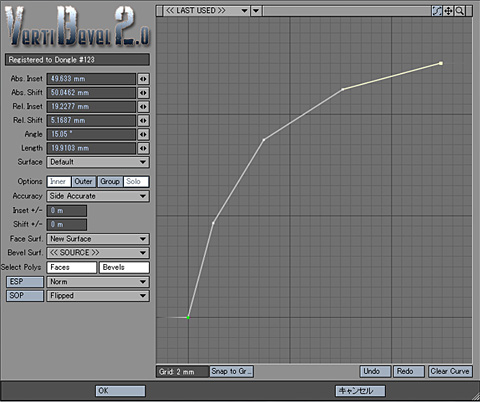This screenshot has width=480, height=402.
Task: Open the ESP Norm dropdown
Action: pyautogui.click(x=98, y=282)
